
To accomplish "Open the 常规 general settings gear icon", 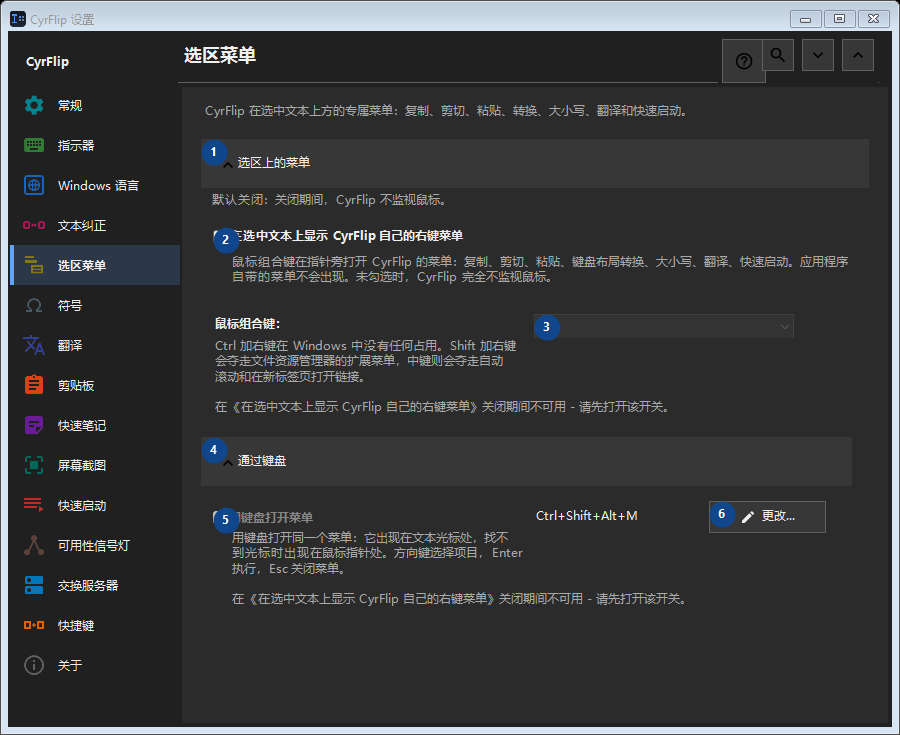I will click(x=34, y=105).
